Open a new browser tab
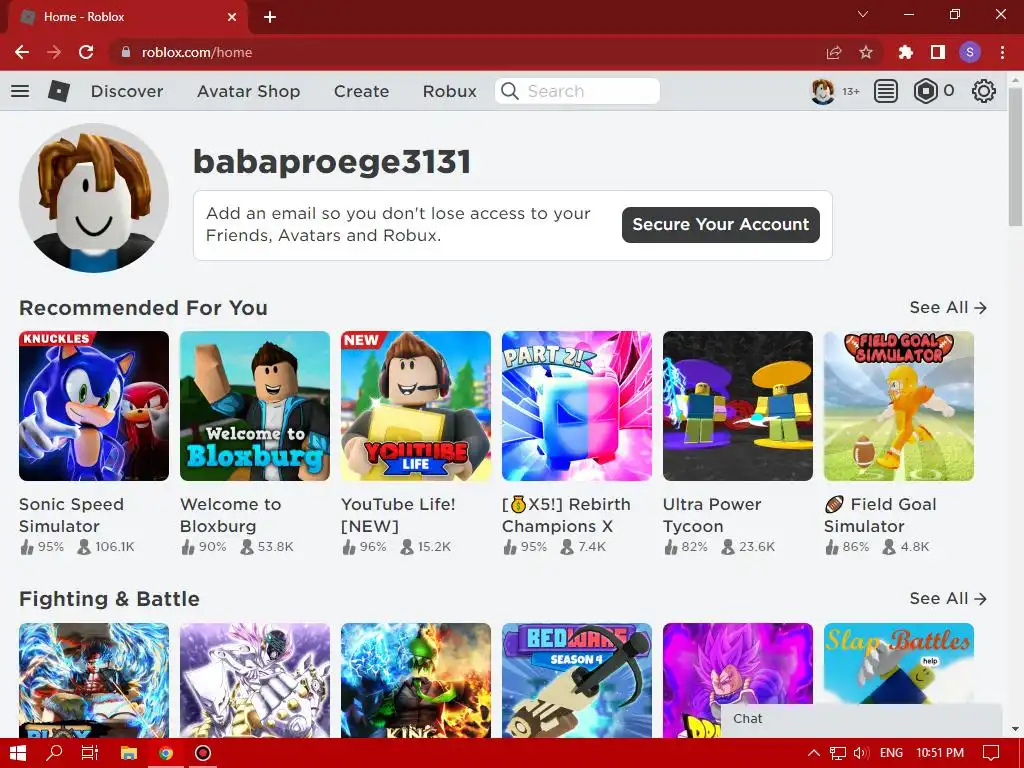Viewport: 1024px width, 768px height. (x=270, y=17)
